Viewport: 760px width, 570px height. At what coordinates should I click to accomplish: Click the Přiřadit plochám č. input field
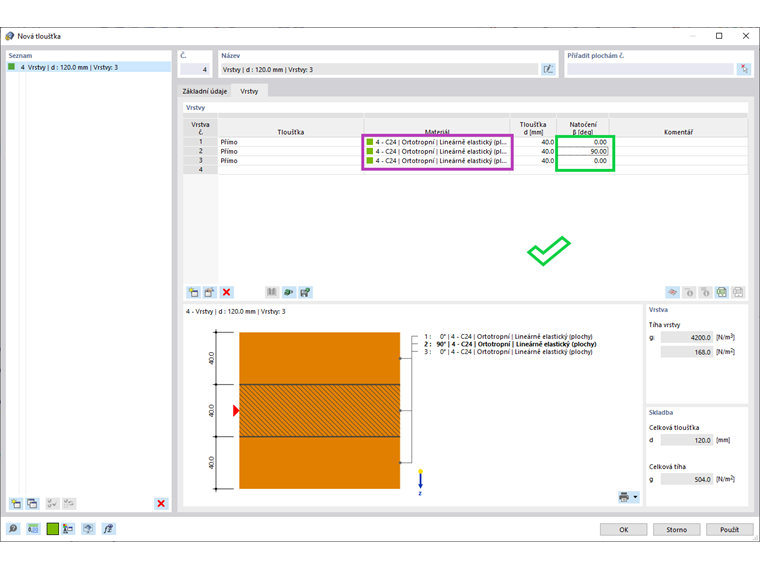650,69
